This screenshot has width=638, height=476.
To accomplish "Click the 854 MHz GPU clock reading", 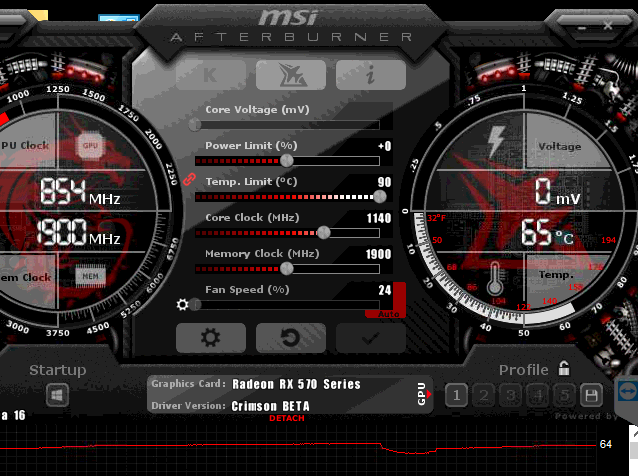I will (80, 191).
